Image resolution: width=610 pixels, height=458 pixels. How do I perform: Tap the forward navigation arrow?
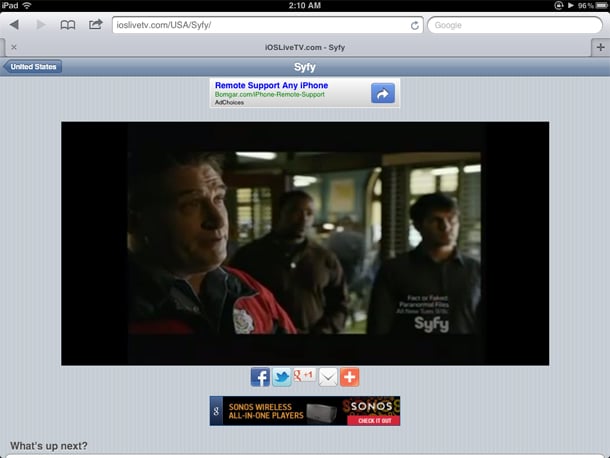coord(41,24)
